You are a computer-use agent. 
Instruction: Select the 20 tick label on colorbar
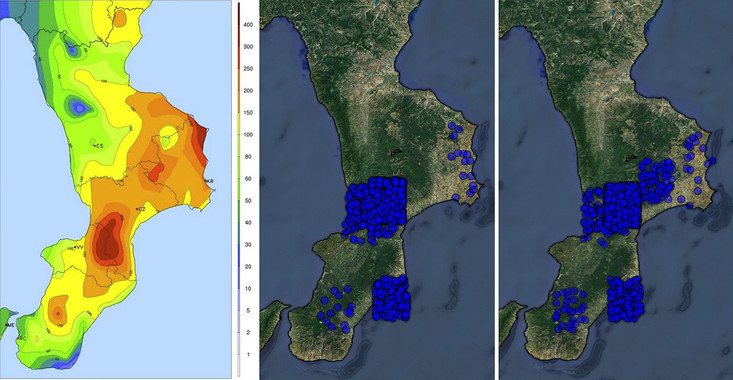248,266
